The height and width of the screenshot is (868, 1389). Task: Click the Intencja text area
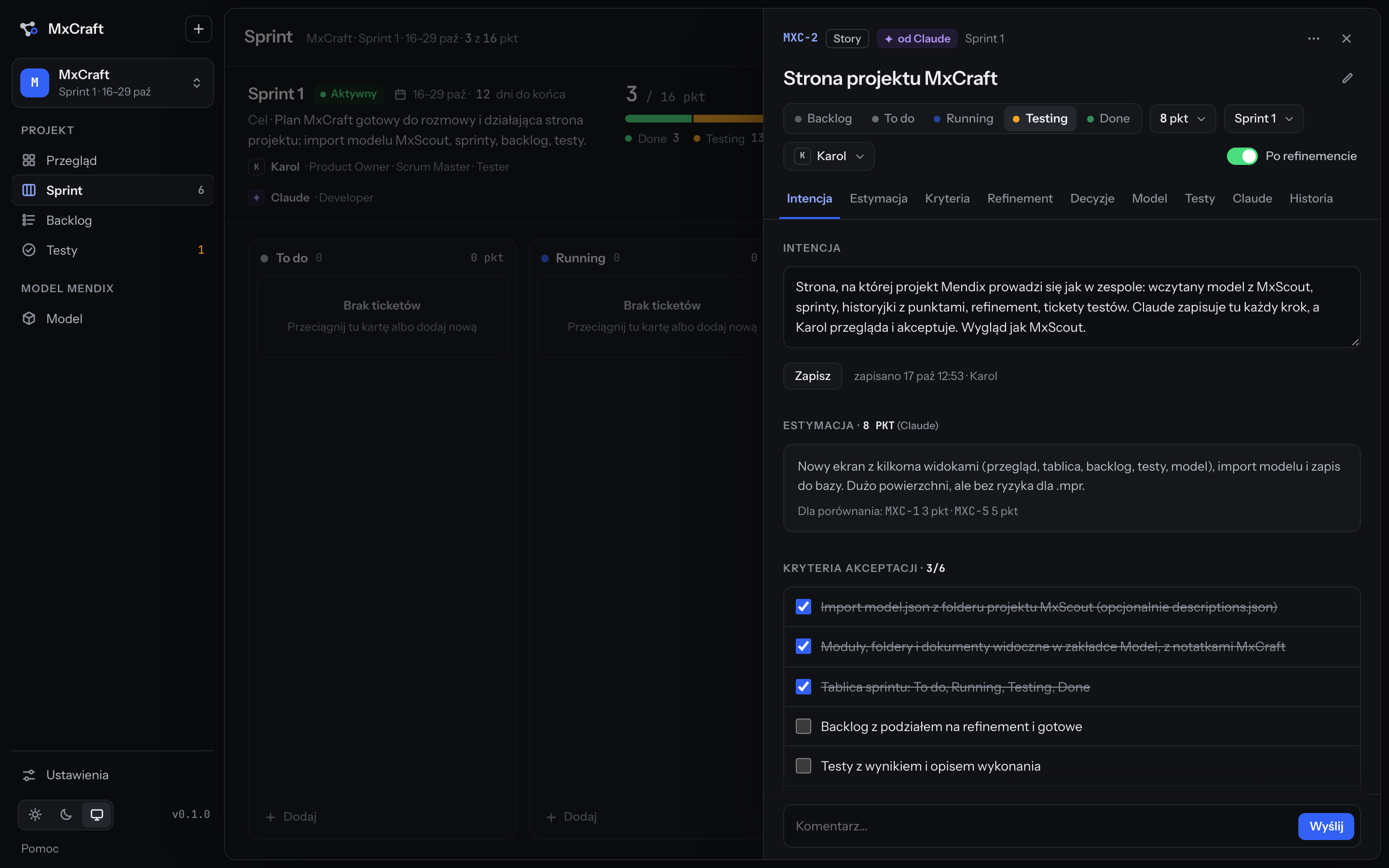(x=1072, y=307)
